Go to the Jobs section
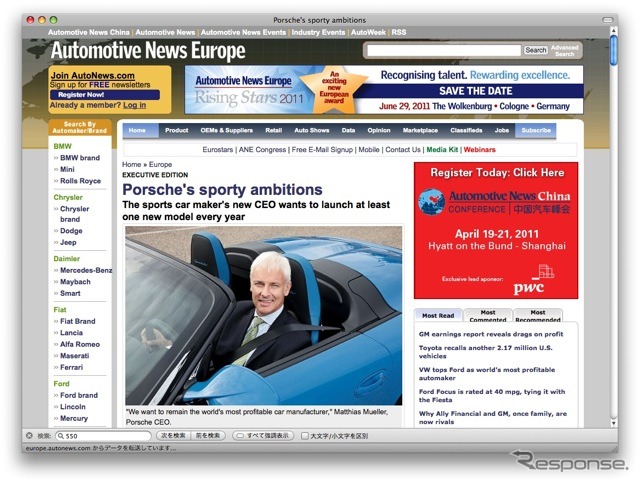The width and height of the screenshot is (640, 483). [502, 130]
